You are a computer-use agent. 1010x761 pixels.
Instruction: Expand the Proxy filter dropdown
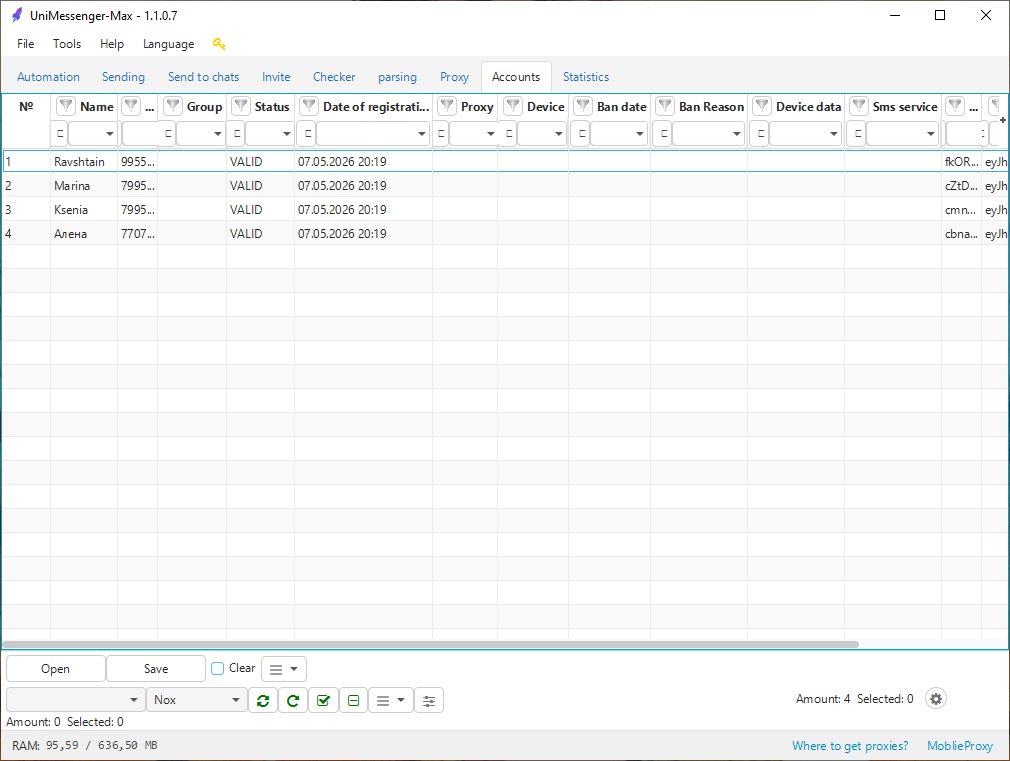tap(491, 133)
